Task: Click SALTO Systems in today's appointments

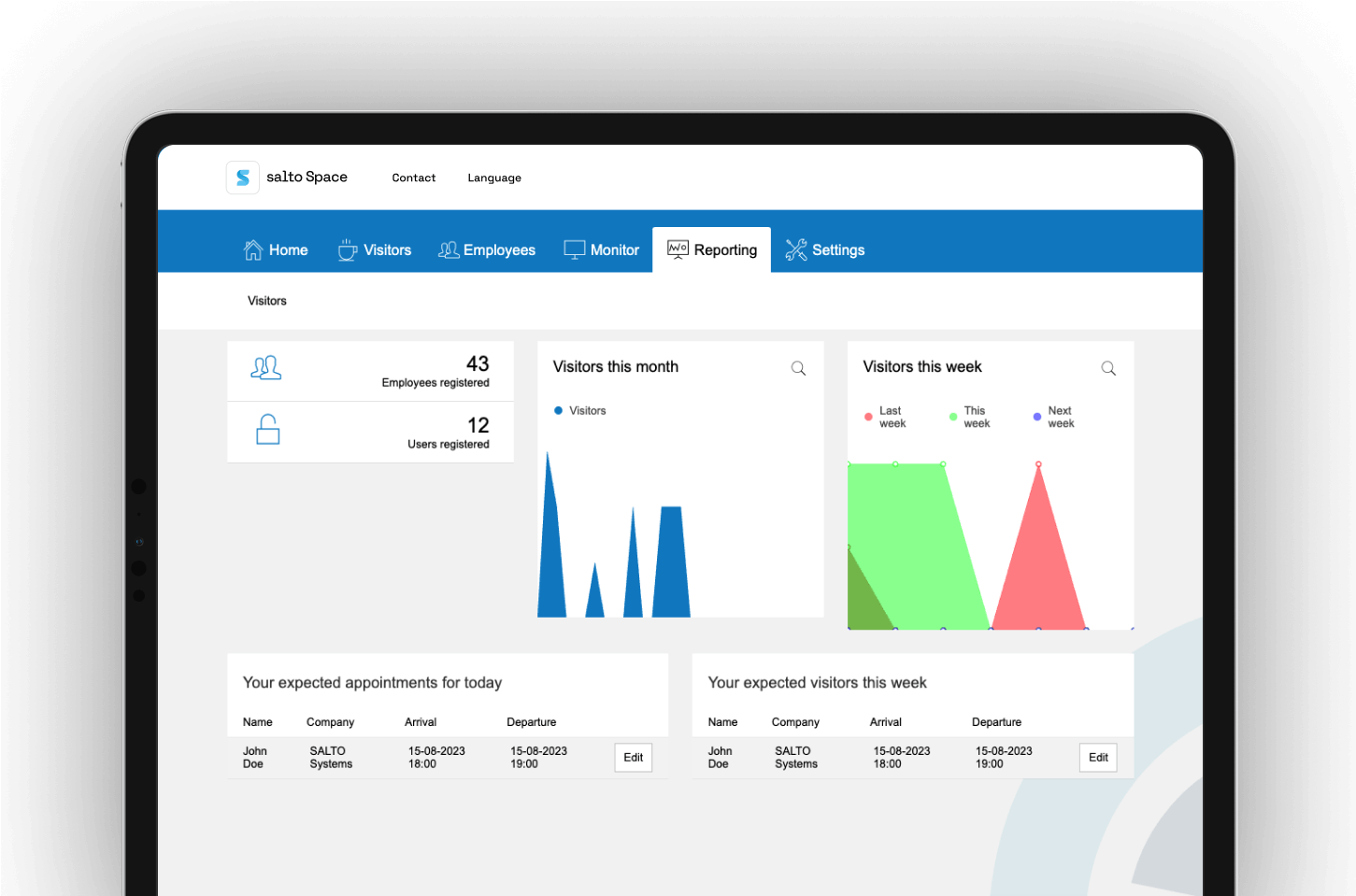Action: pyautogui.click(x=331, y=758)
